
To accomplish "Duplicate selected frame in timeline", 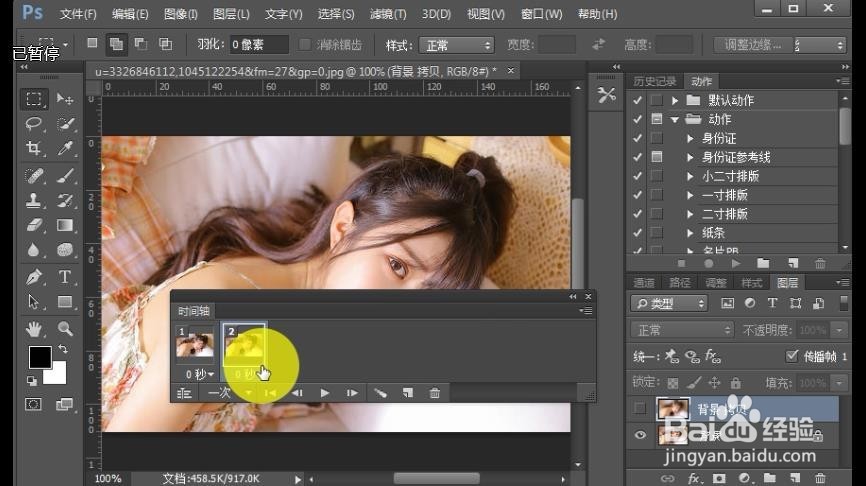I will point(408,393).
